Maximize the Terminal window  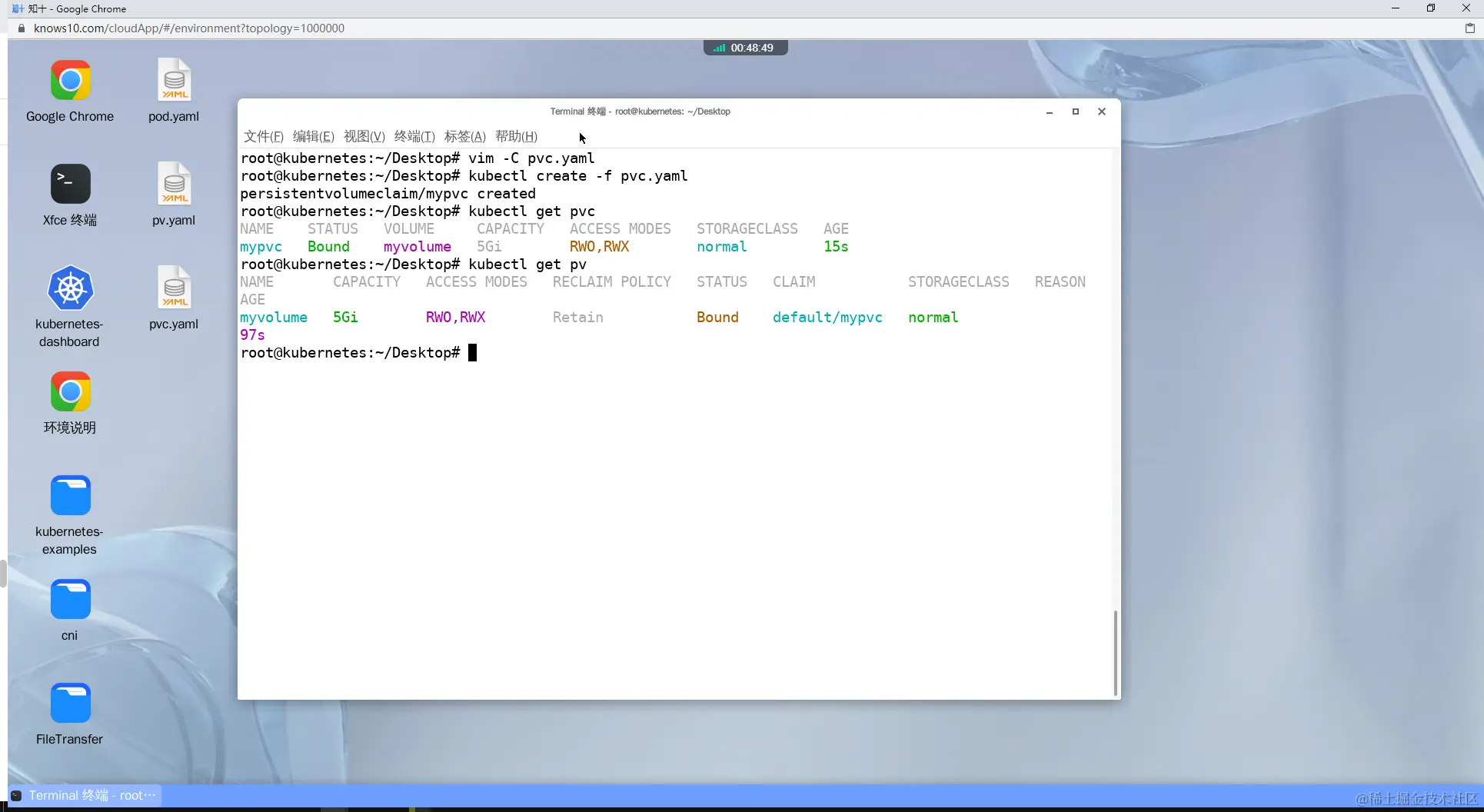tap(1076, 111)
